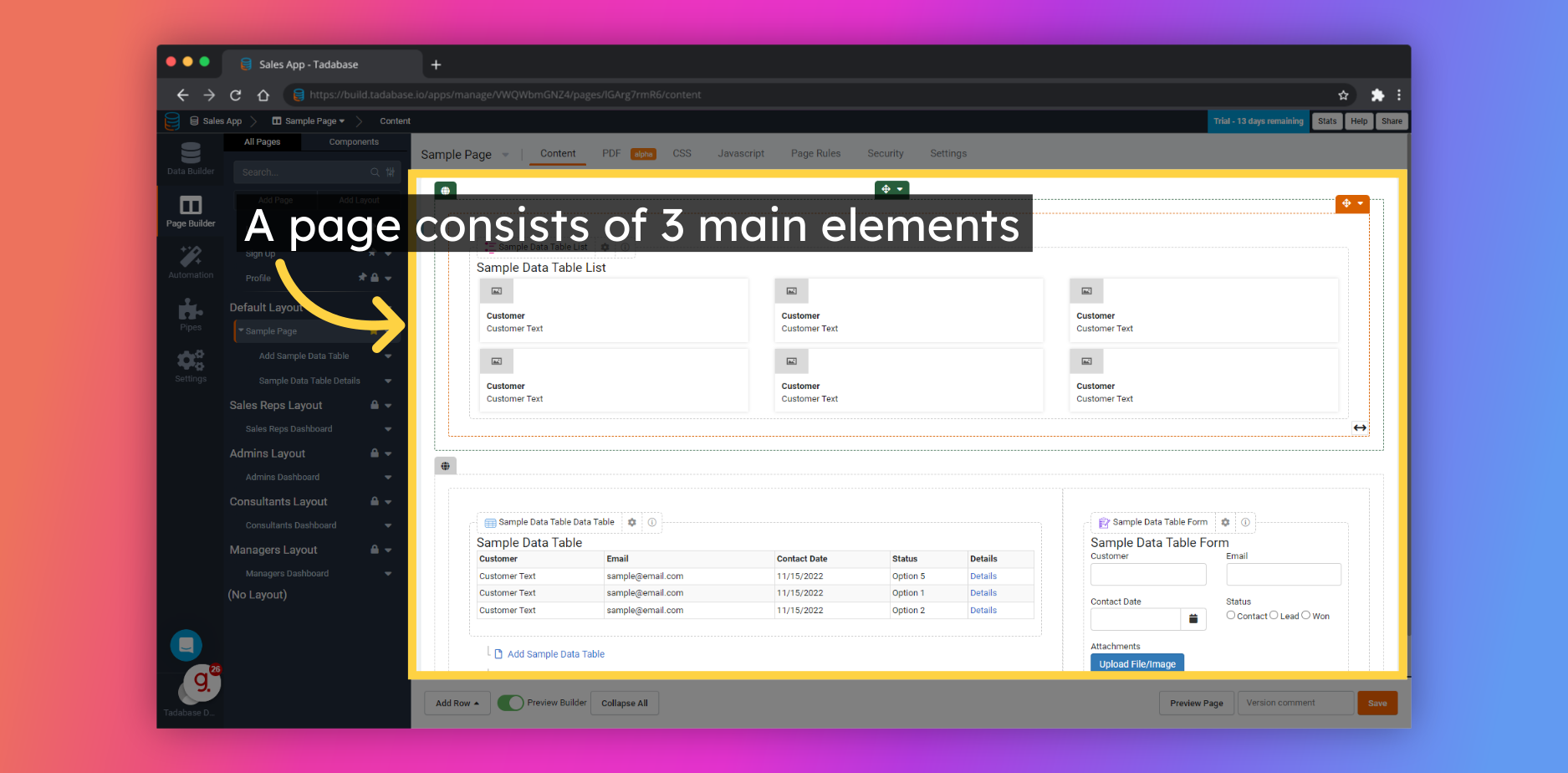Viewport: 1568px width, 773px height.
Task: Open dropdown arrow beside Sample Page title
Action: (505, 155)
